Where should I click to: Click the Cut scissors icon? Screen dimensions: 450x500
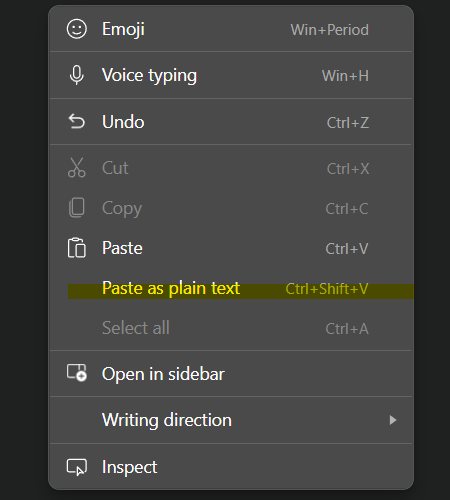point(77,168)
